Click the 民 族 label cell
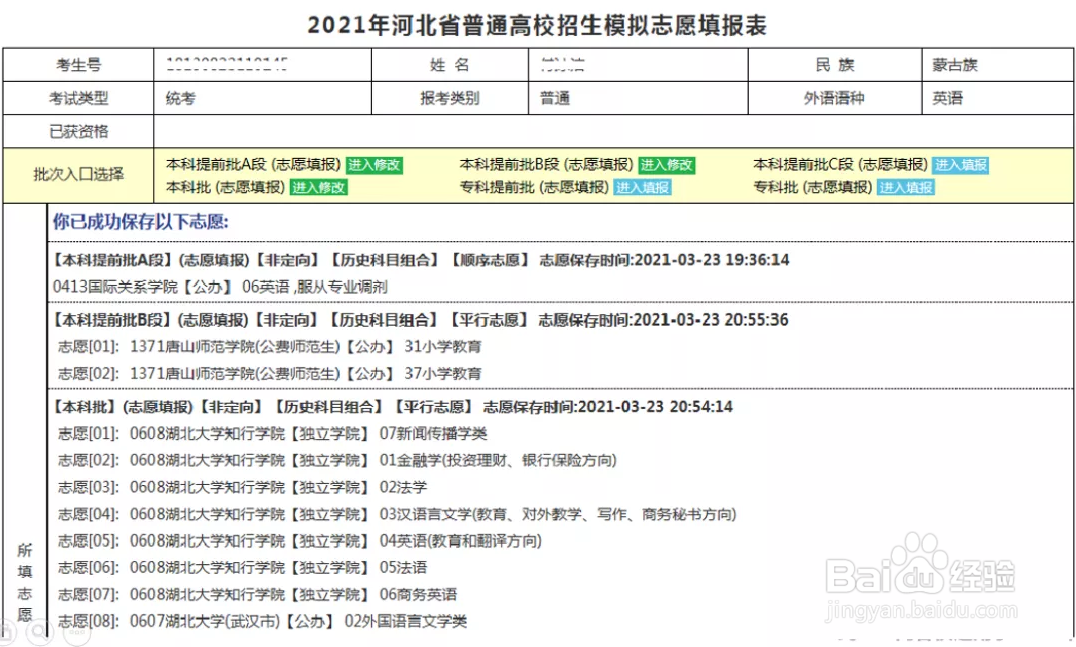1076x647 pixels. [834, 65]
